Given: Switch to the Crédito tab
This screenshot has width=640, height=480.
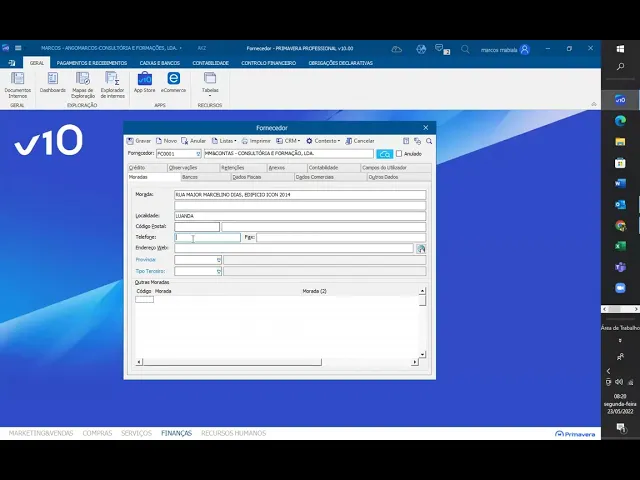Looking at the screenshot, I should (x=147, y=168).
